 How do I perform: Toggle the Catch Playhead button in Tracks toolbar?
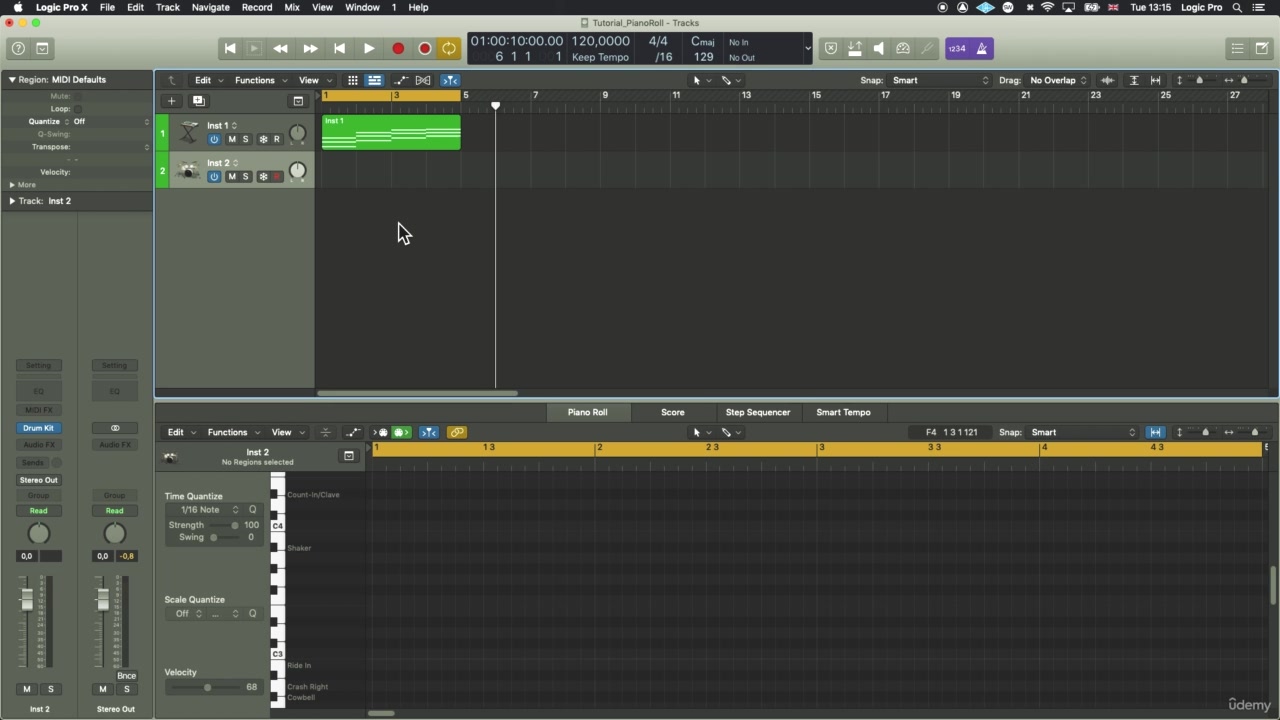(450, 80)
